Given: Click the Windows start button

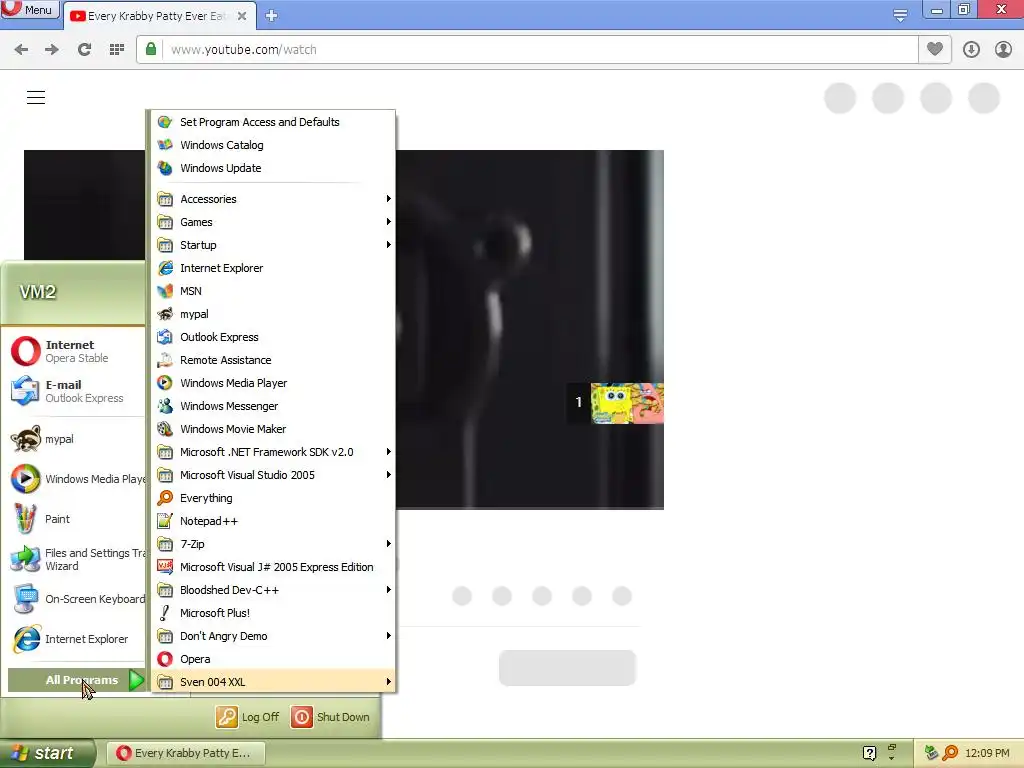Looking at the screenshot, I should 47,753.
